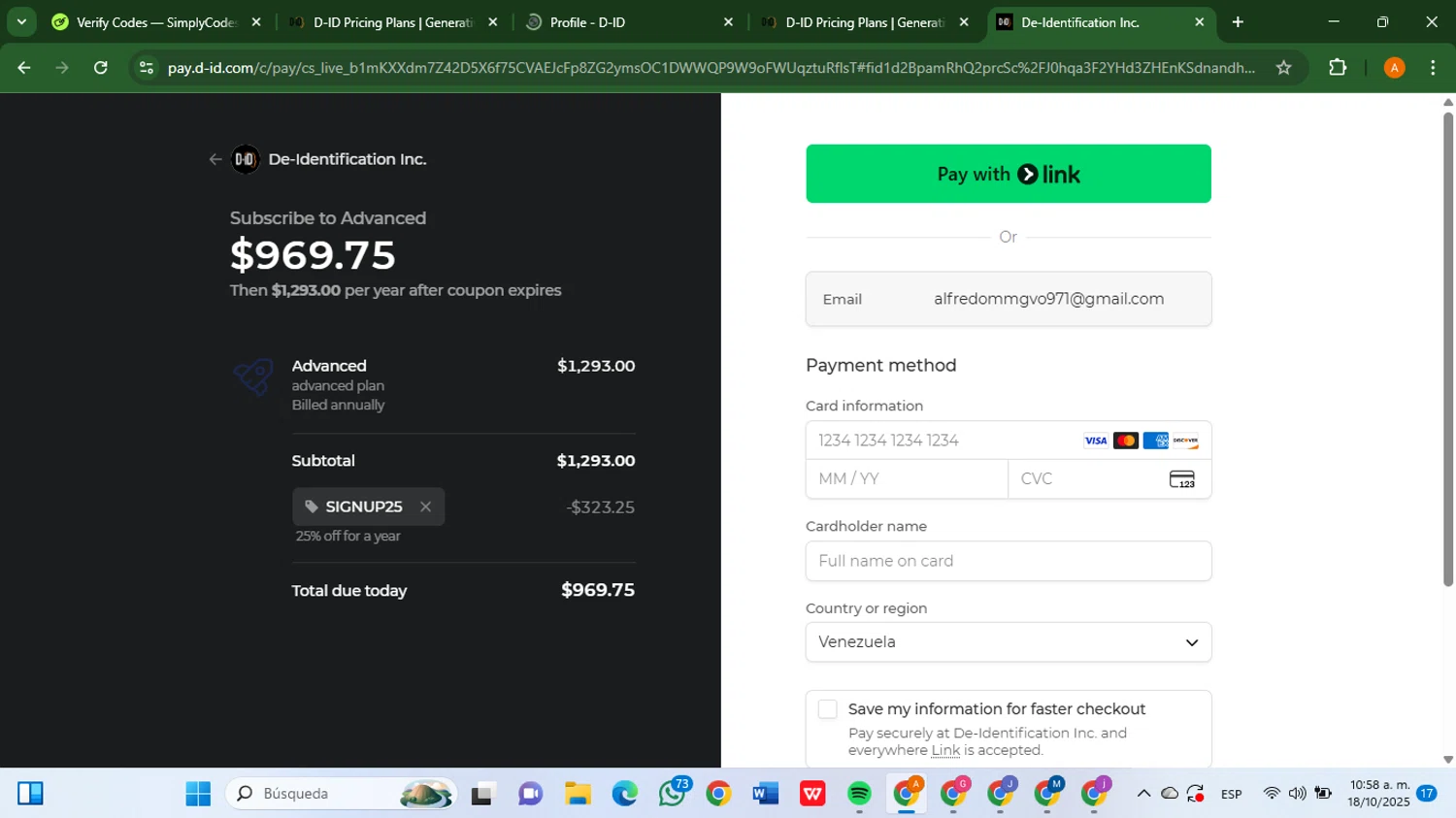The width and height of the screenshot is (1456, 818).
Task: Click the MM / YY expiry field
Action: tap(907, 478)
